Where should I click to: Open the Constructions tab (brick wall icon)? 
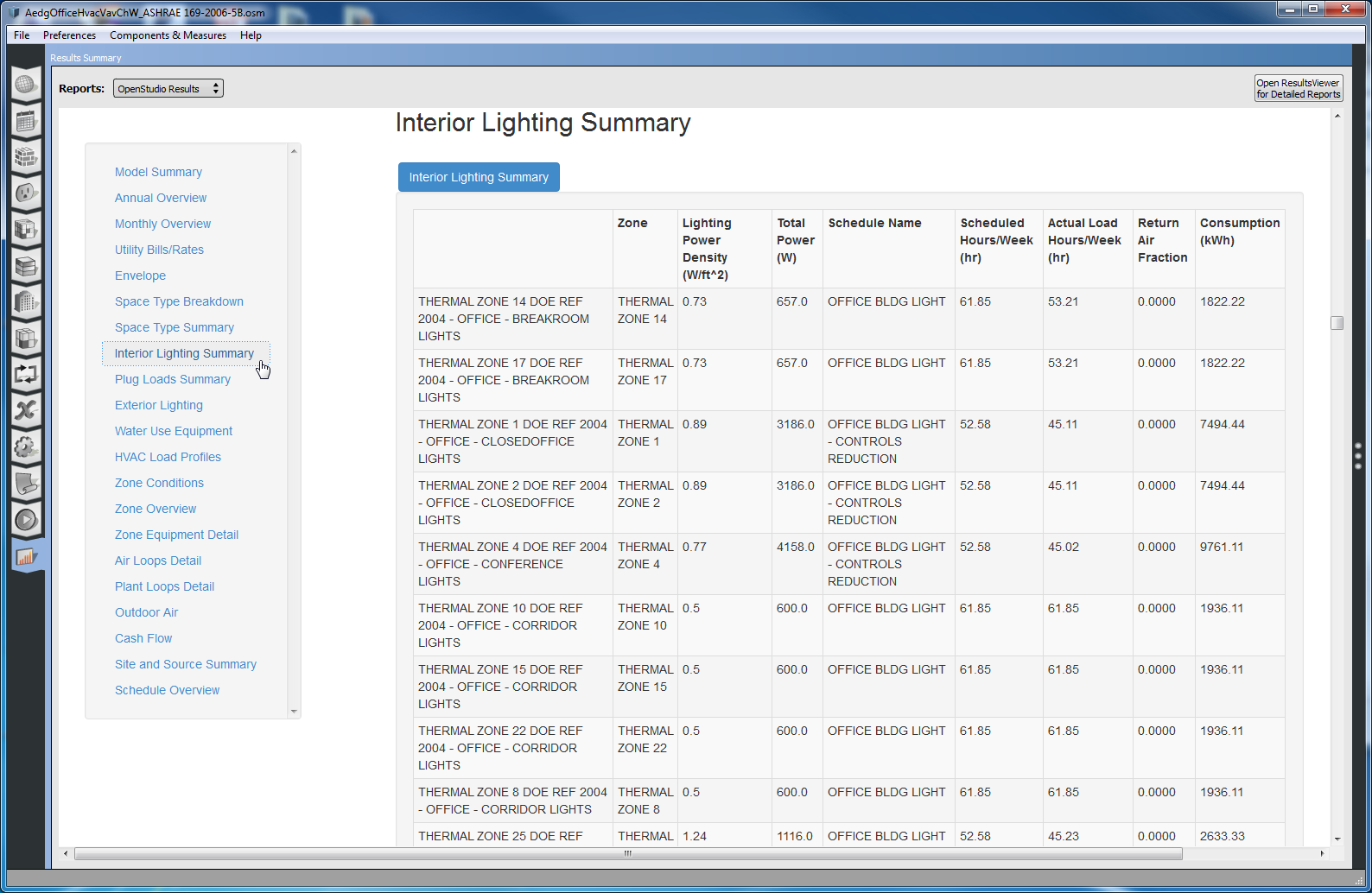(x=26, y=156)
